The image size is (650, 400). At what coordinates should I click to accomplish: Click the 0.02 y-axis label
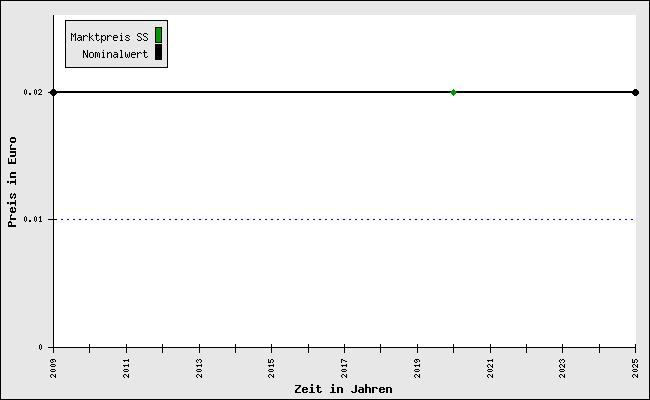pos(33,92)
